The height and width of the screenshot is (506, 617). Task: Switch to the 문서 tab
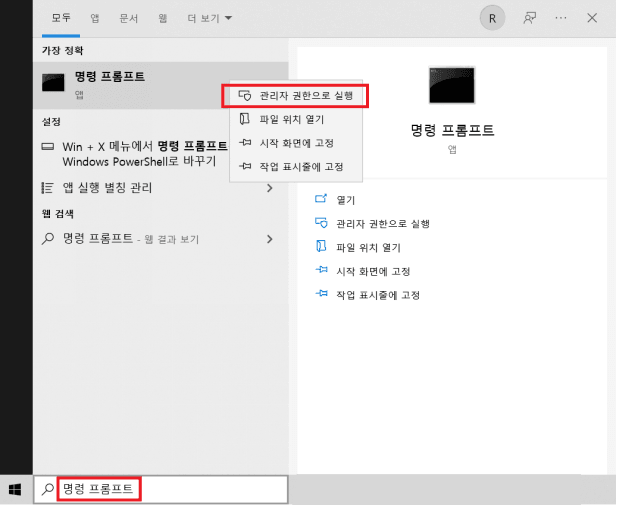128,18
